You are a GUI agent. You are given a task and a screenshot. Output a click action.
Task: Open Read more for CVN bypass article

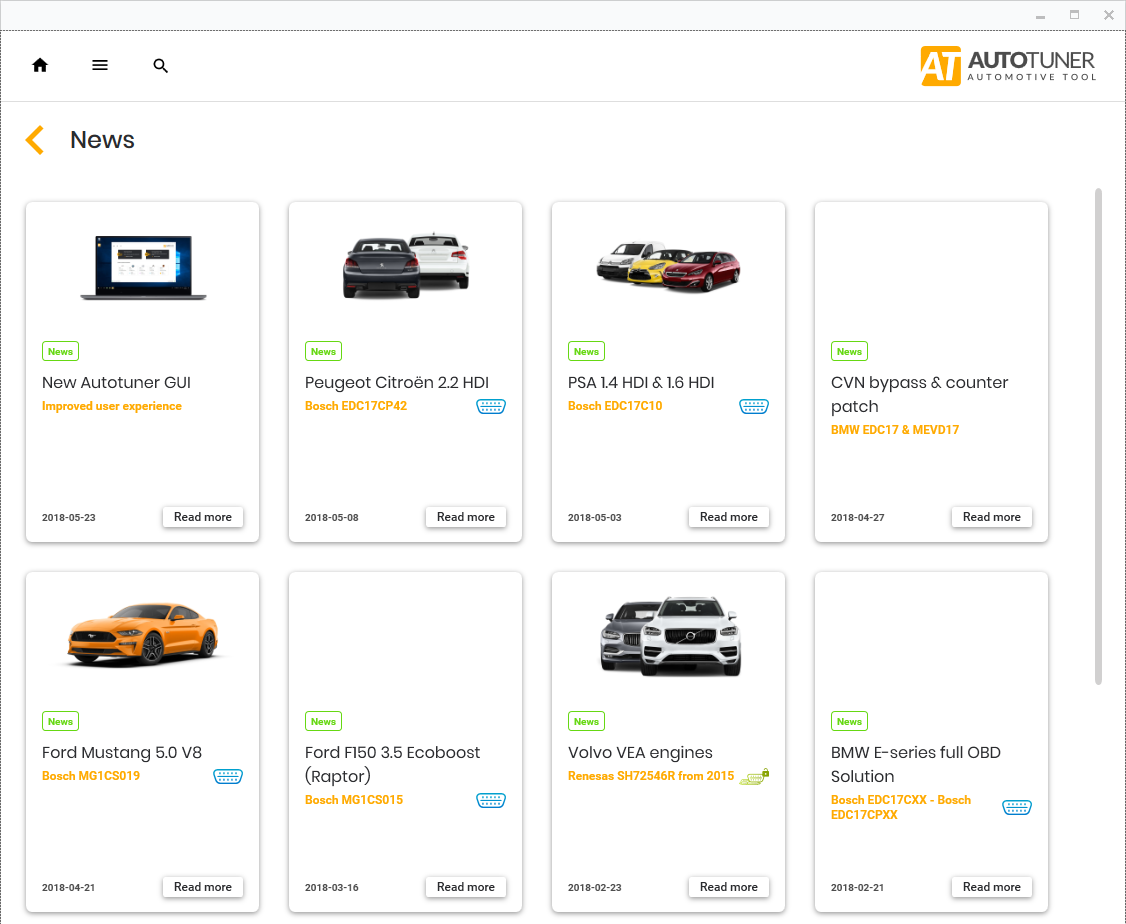(991, 517)
